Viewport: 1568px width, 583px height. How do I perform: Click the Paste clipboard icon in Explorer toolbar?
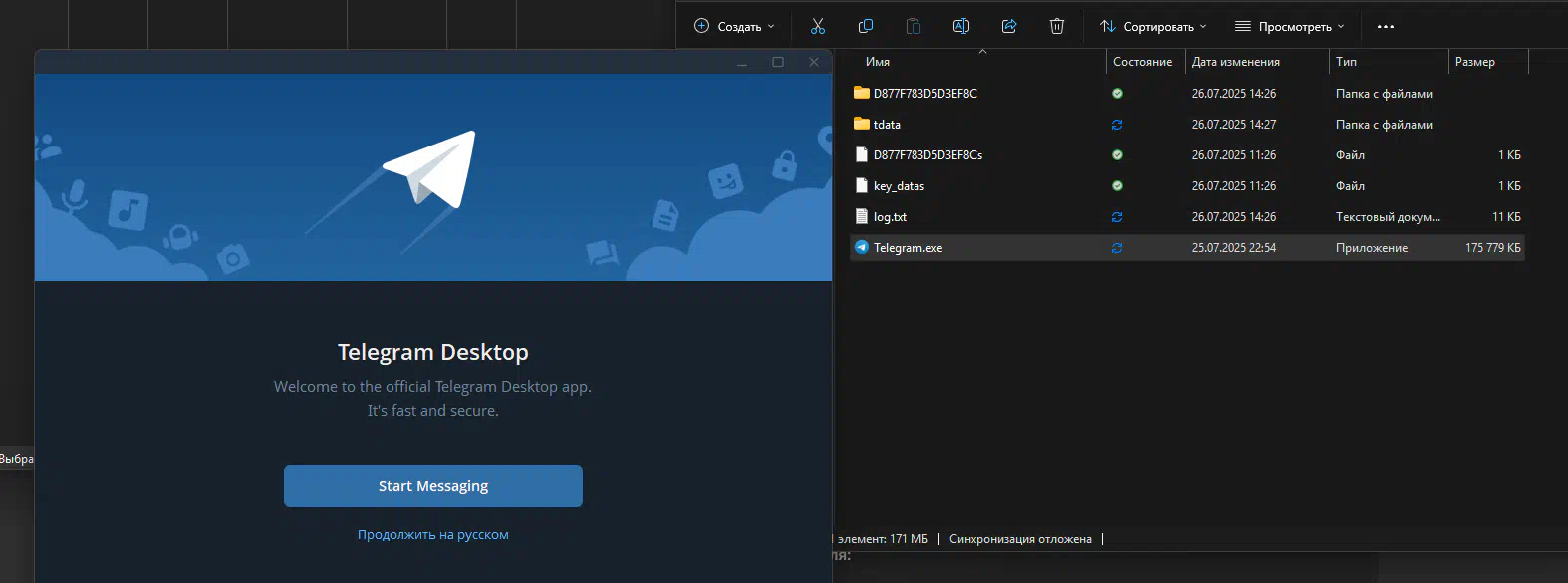pyautogui.click(x=914, y=27)
